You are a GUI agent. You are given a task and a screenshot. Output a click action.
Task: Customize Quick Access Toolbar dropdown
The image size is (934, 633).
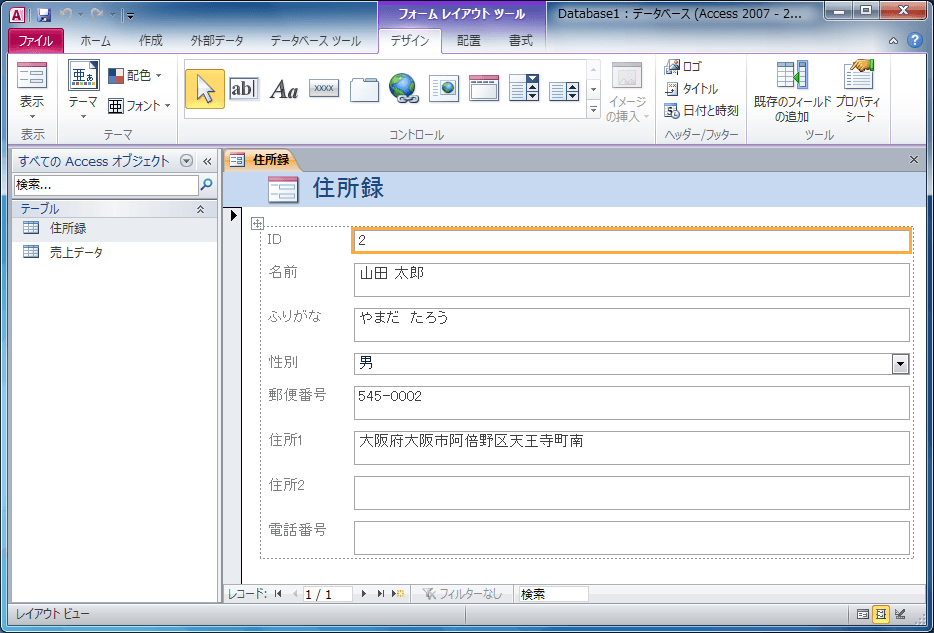click(130, 15)
